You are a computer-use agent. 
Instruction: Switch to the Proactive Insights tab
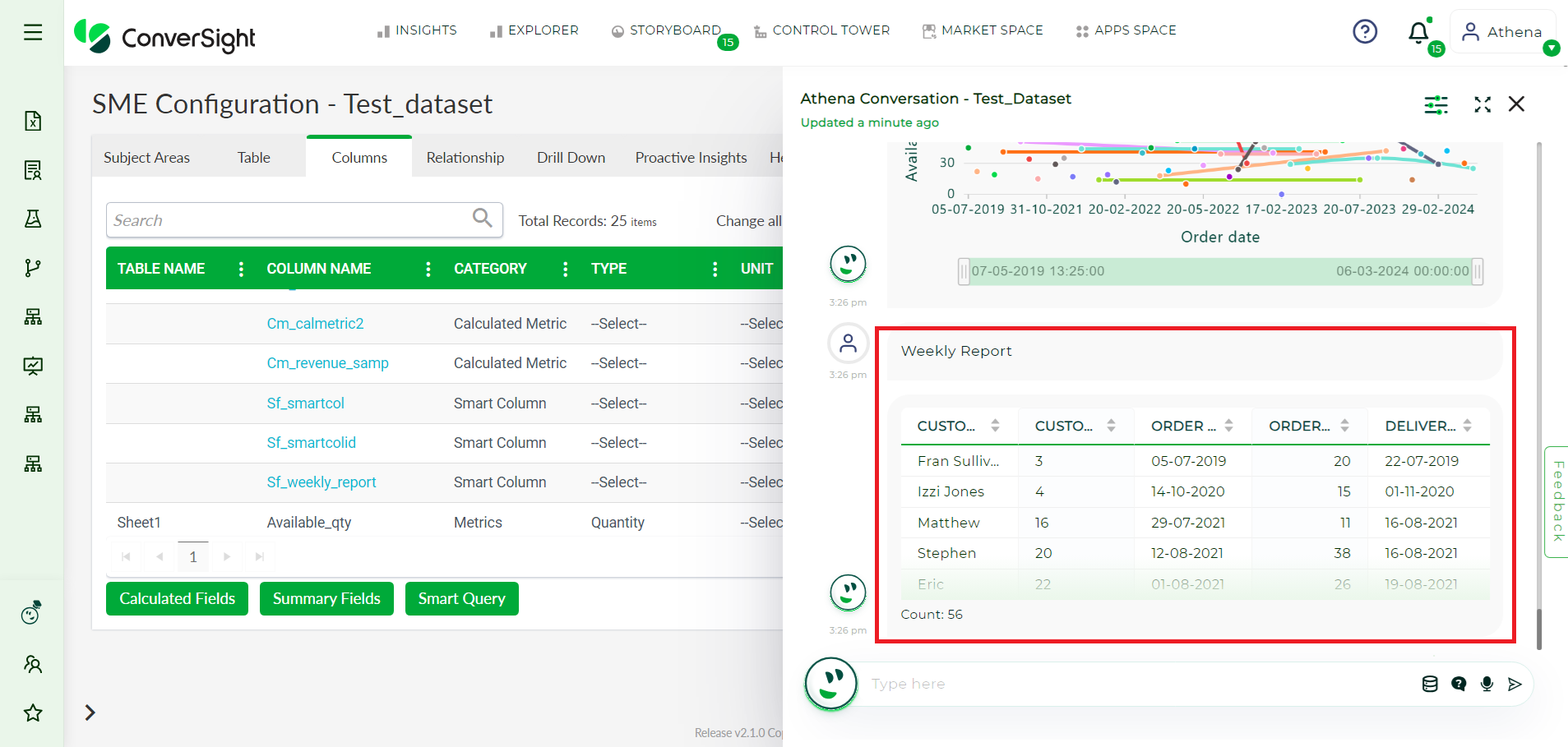(x=691, y=157)
